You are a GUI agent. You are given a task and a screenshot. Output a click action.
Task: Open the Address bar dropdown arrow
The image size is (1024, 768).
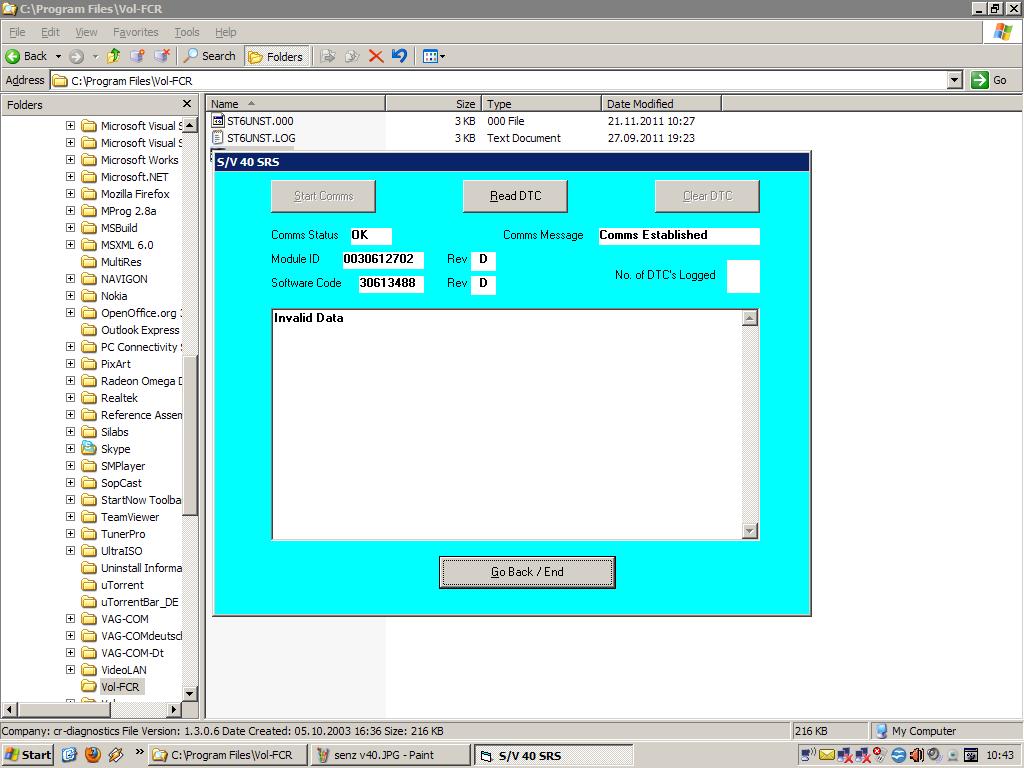pos(955,80)
